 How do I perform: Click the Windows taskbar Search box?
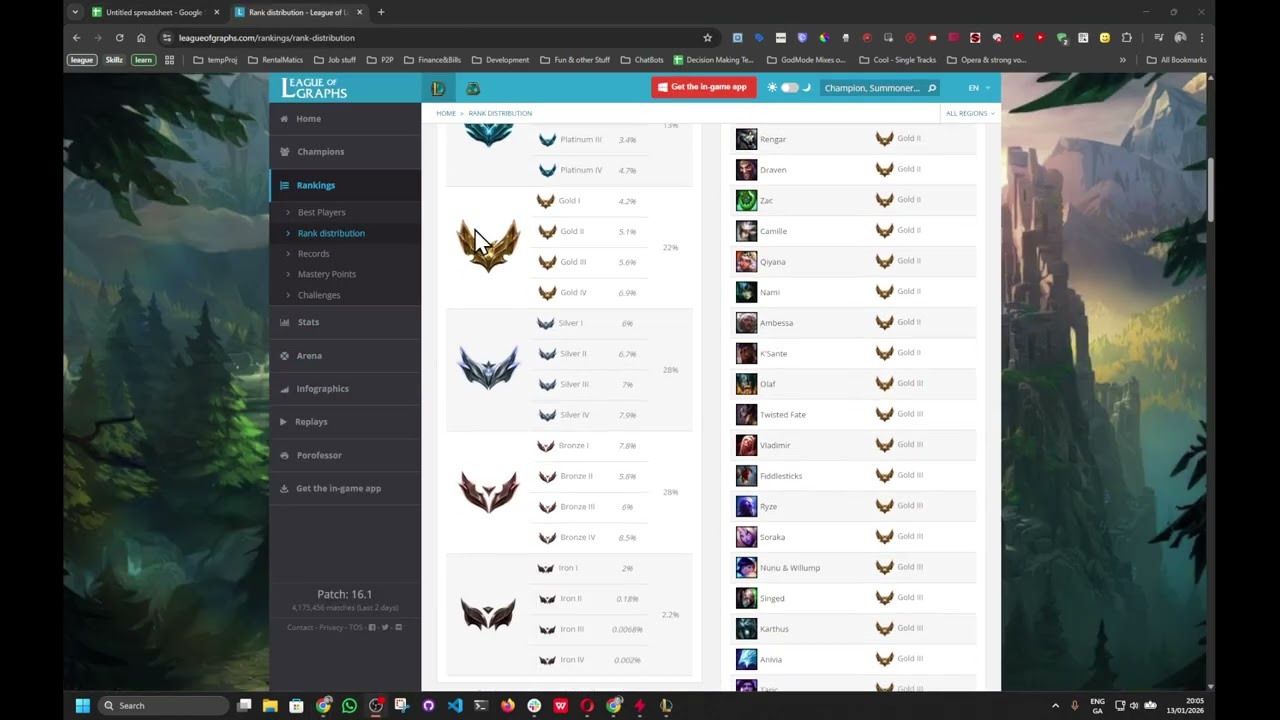(164, 705)
